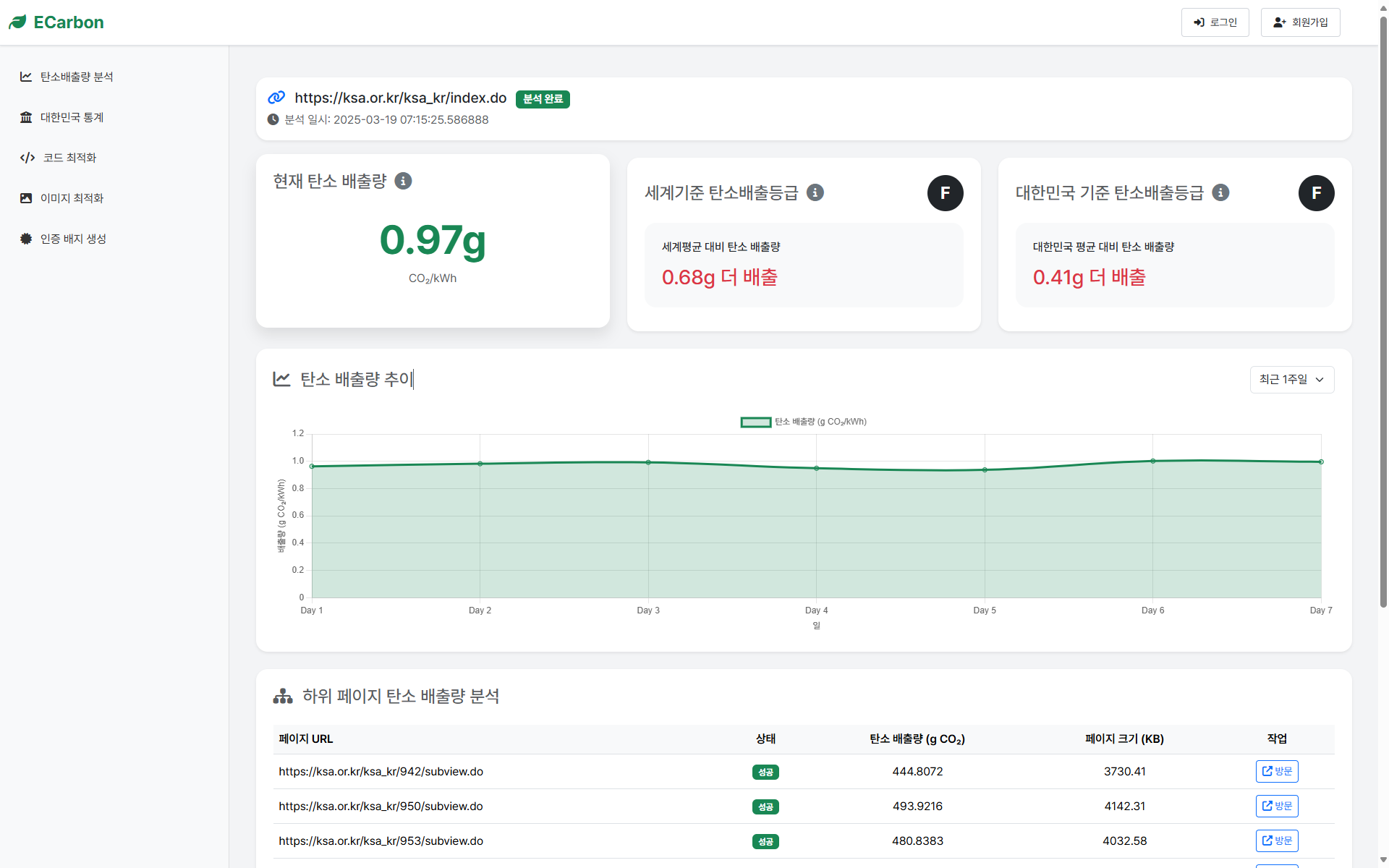The width and height of the screenshot is (1389, 868).
Task: Click the world-standard F grade badge
Action: pos(945,193)
